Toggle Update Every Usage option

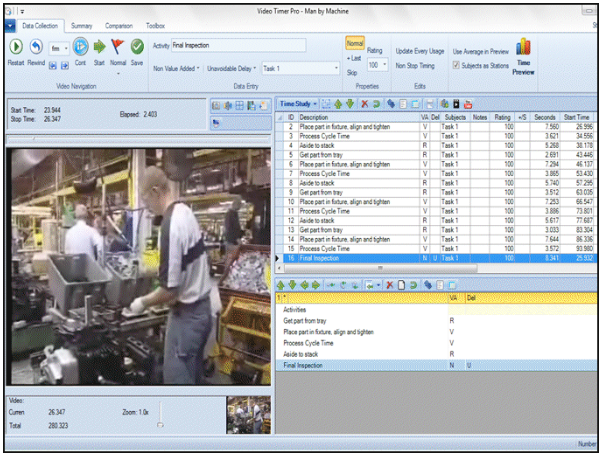click(x=420, y=51)
